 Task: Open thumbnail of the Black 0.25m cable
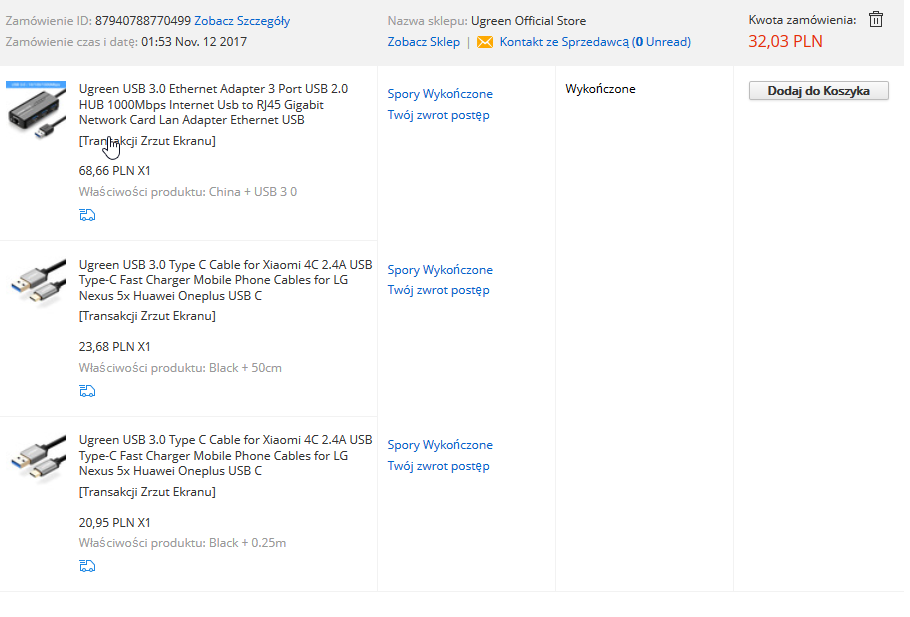tap(36, 458)
